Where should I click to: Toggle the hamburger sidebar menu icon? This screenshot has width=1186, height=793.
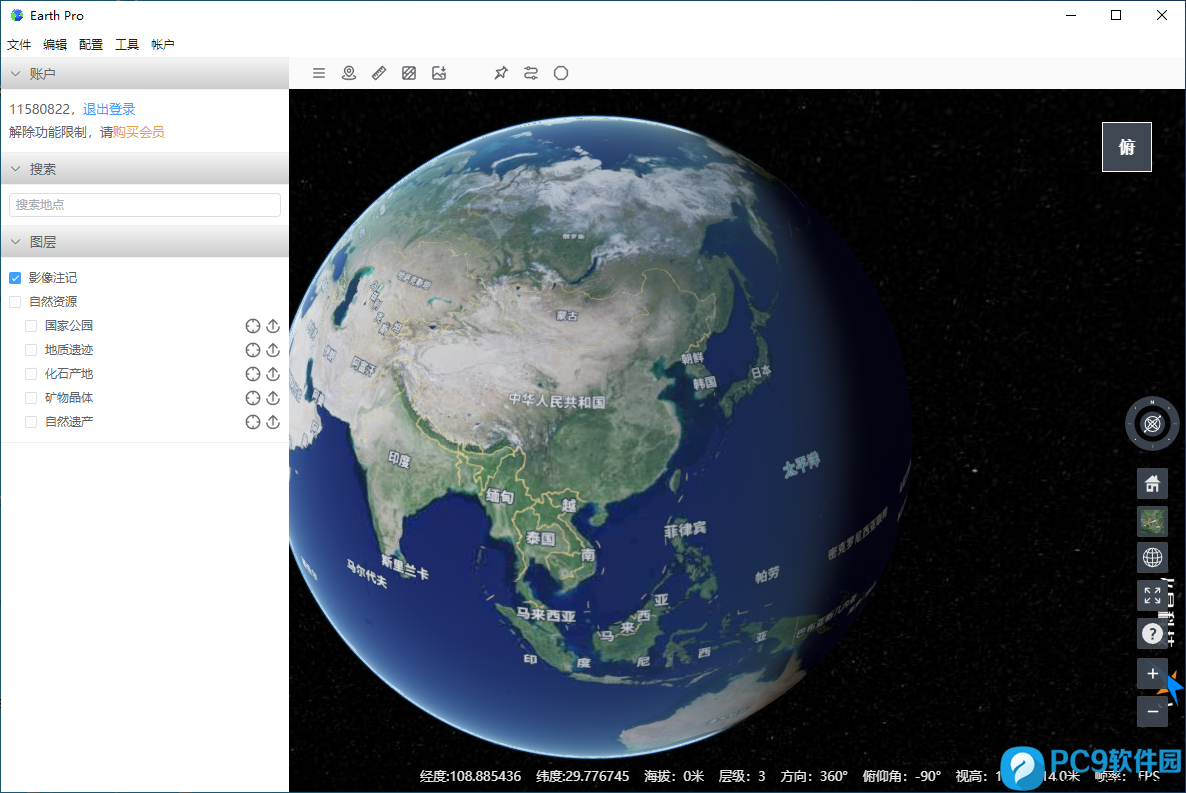(318, 73)
